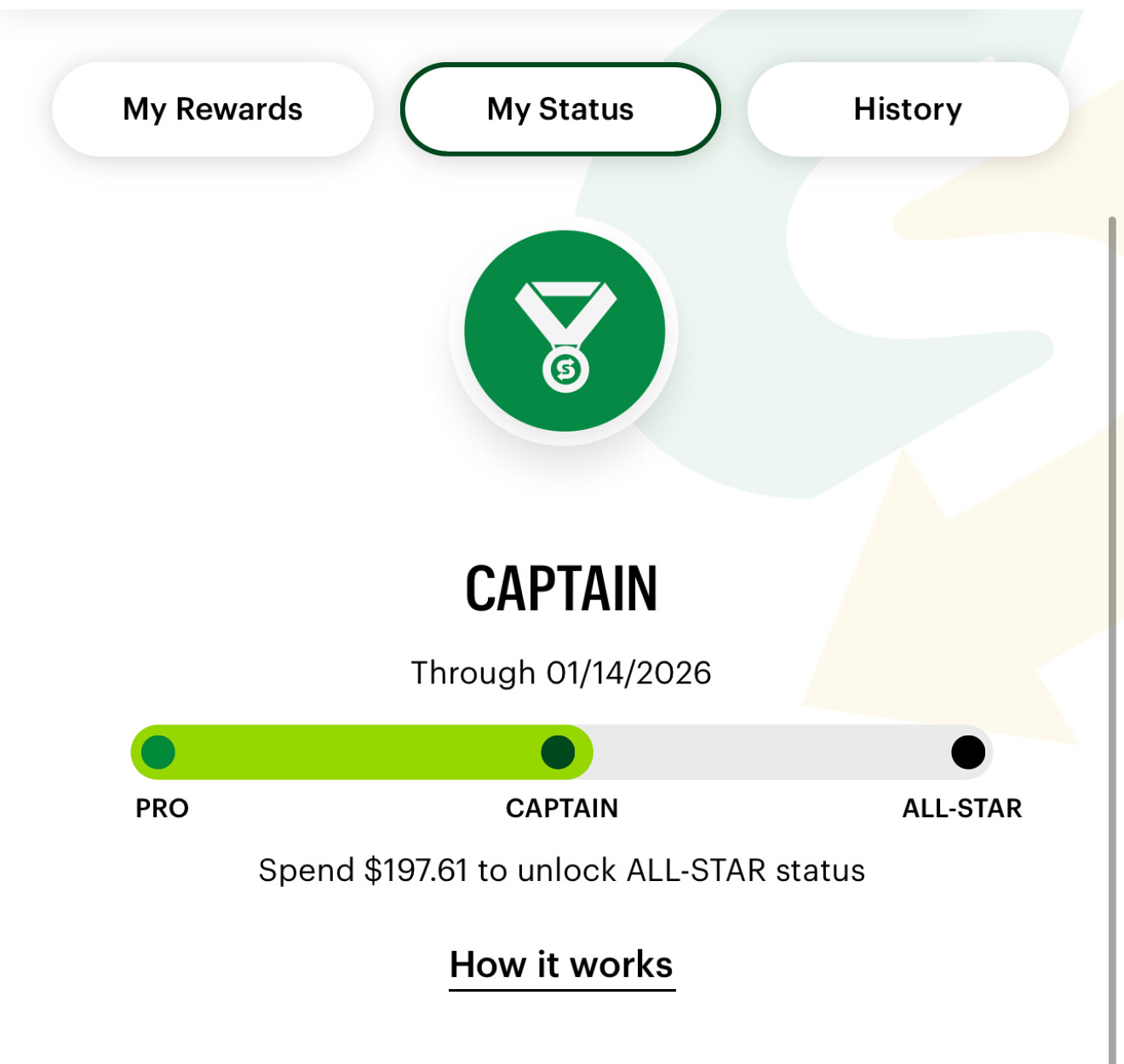
Task: Select the My Status tab
Action: pos(560,109)
